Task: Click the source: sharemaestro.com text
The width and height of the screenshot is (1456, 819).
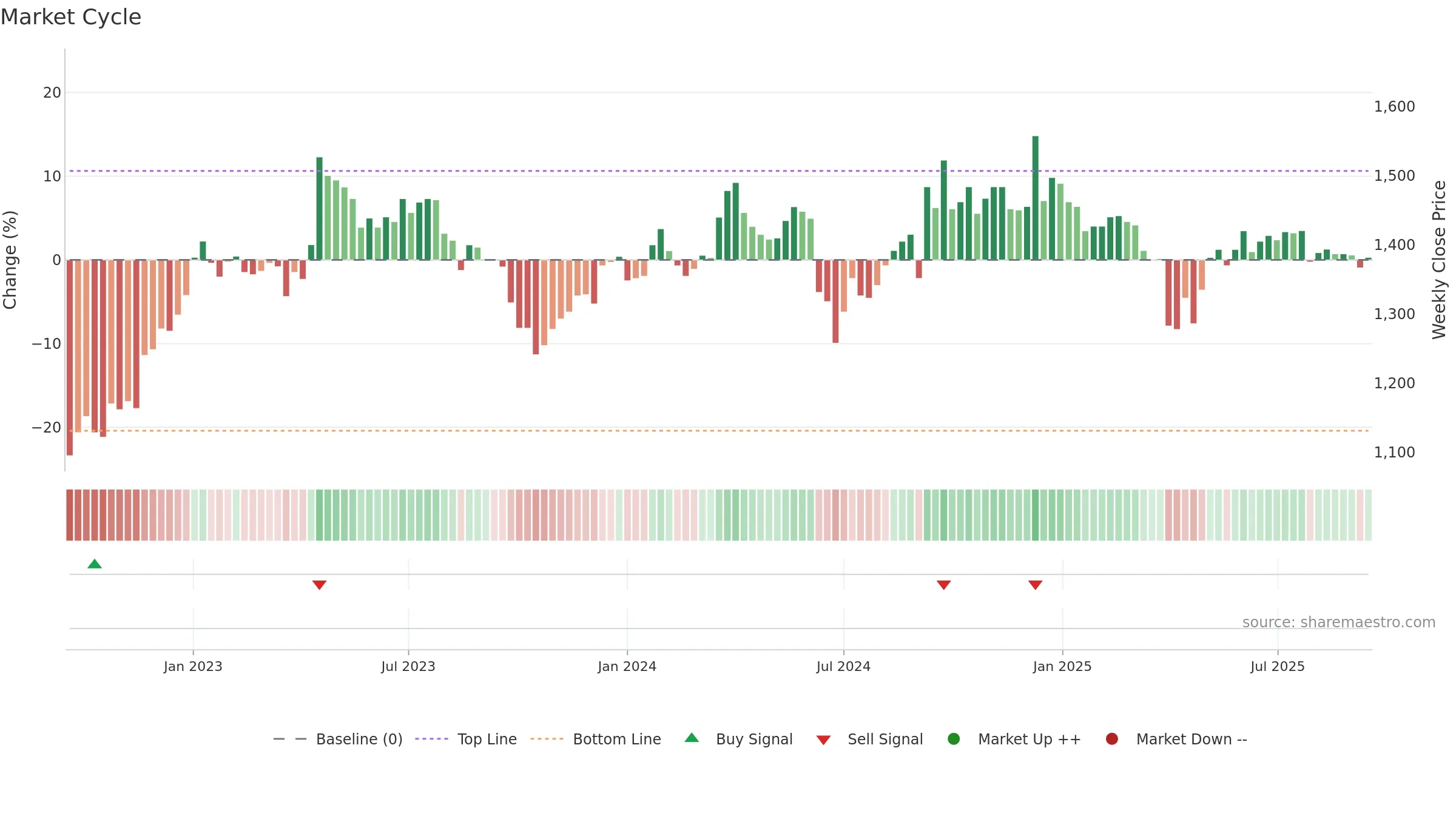Action: (1339, 622)
